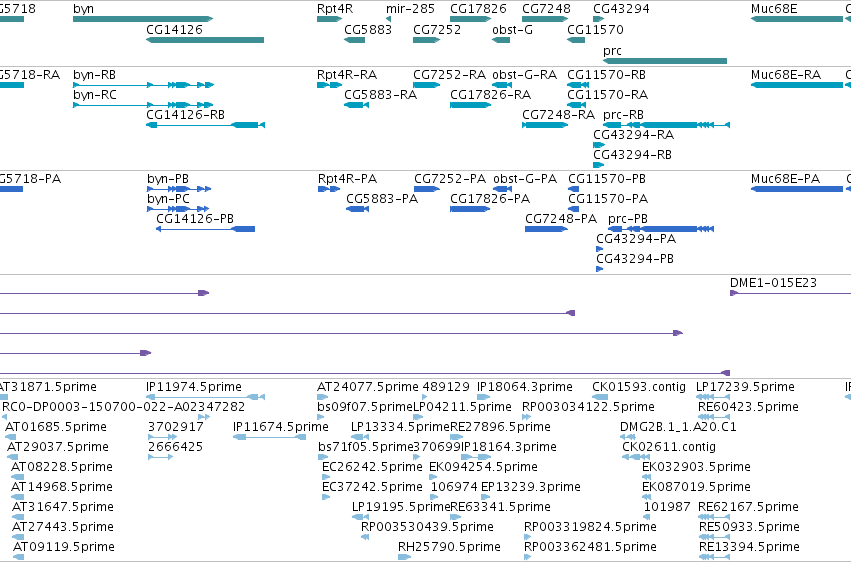Select the CG17826-RA transcript

click(471, 105)
